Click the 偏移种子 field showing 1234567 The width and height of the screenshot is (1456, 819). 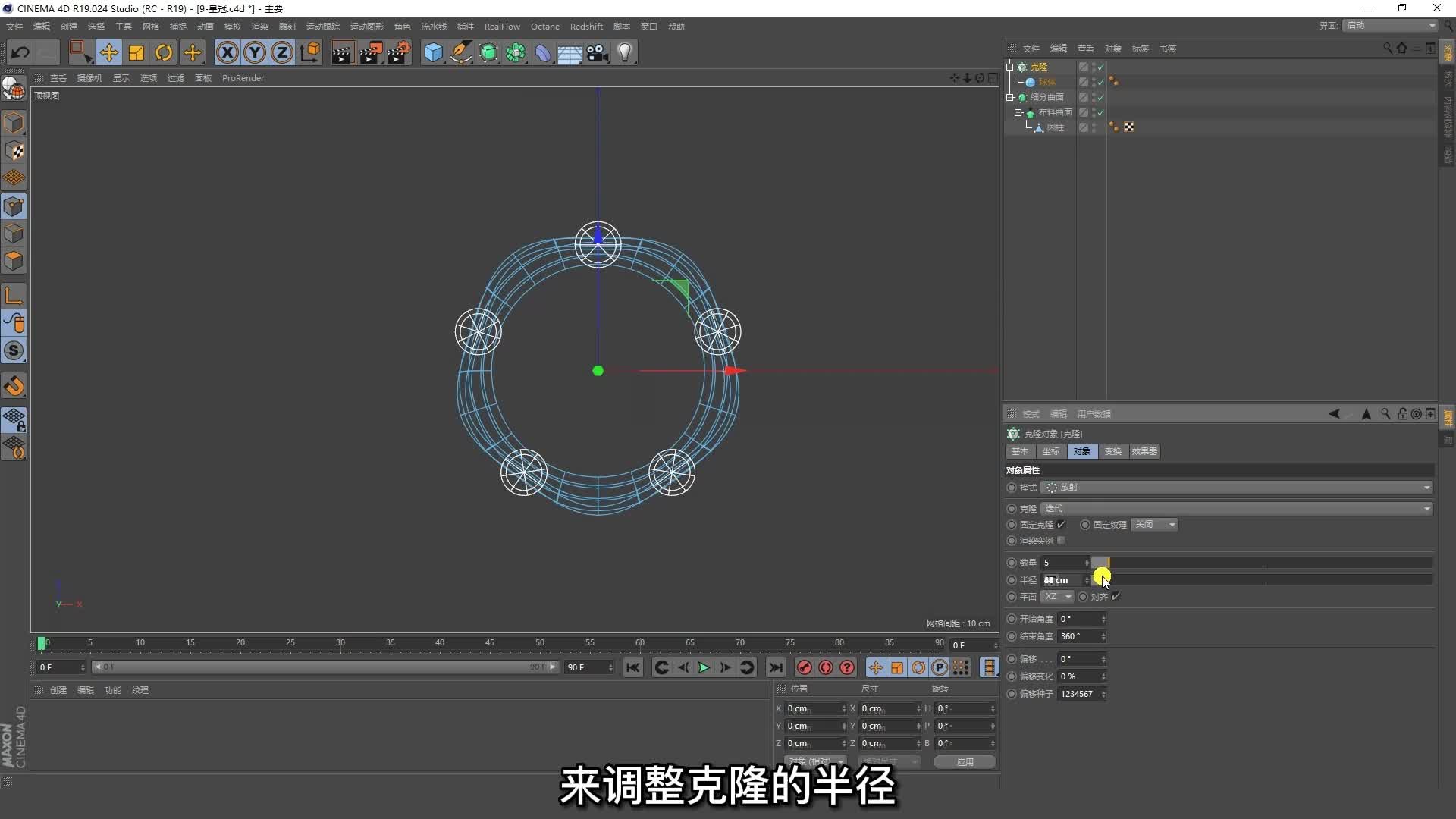pyautogui.click(x=1081, y=694)
